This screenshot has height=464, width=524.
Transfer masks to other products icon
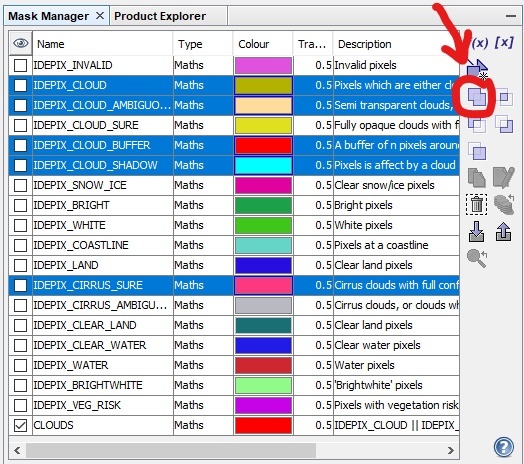pos(504,204)
